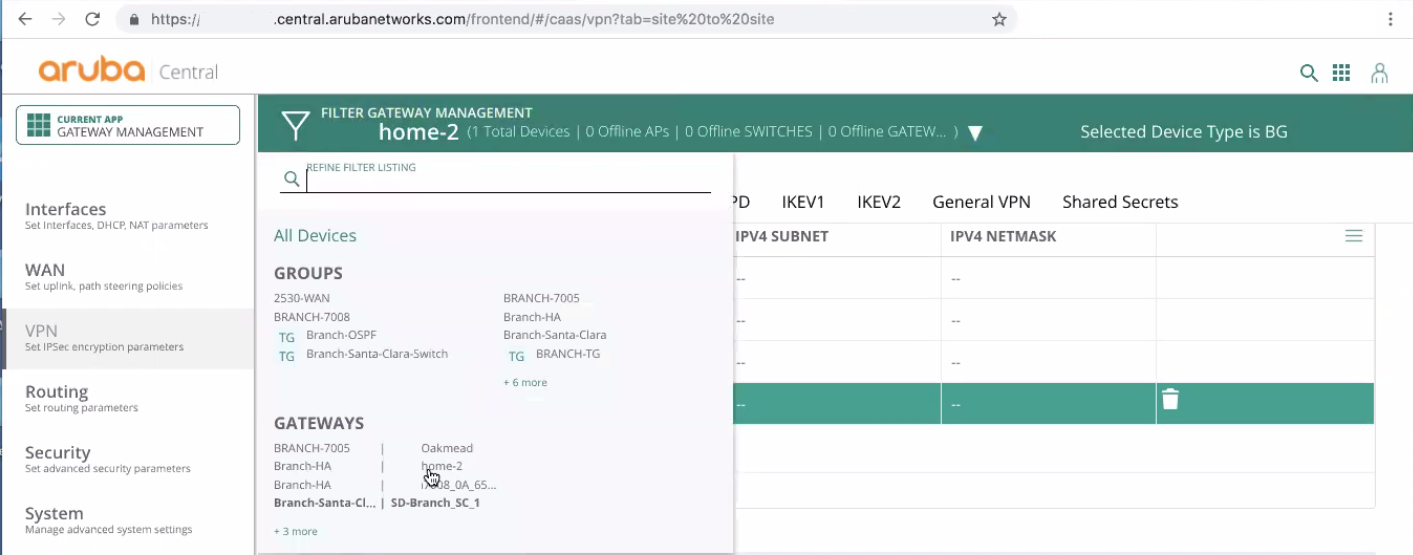Image resolution: width=1413 pixels, height=555 pixels.
Task: Select the Branch-OSPF group
Action: (341, 335)
